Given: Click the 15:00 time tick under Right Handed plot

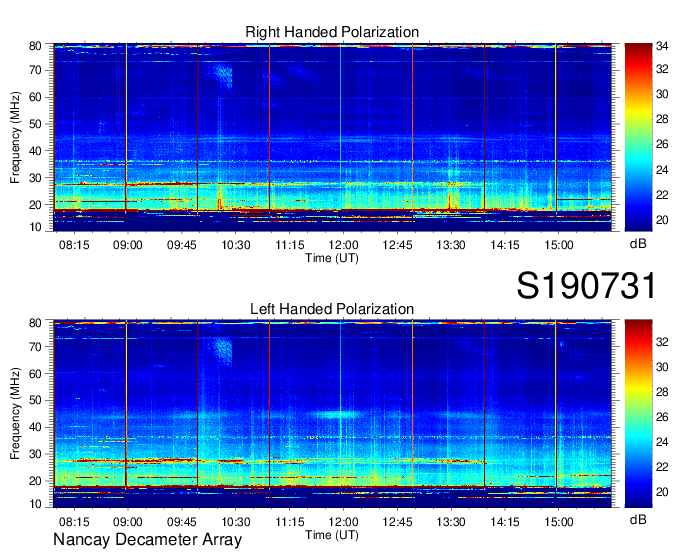Looking at the screenshot, I should pos(559,245).
